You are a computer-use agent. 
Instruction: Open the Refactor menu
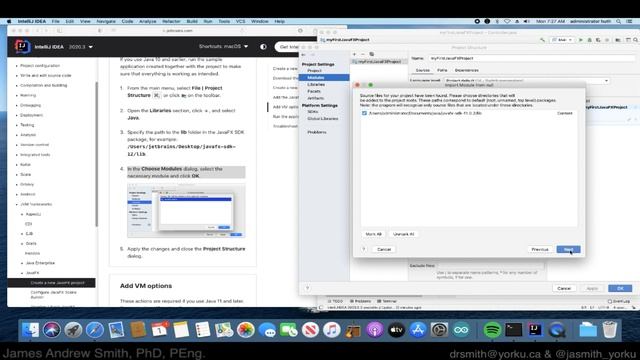click(171, 21)
